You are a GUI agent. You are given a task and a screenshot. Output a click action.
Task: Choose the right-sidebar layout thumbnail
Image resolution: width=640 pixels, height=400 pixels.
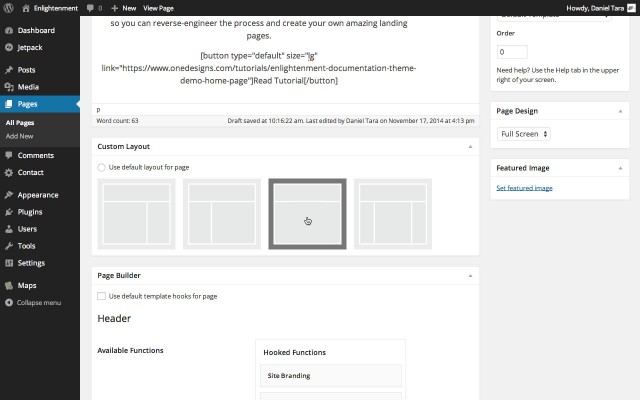pyautogui.click(x=136, y=214)
